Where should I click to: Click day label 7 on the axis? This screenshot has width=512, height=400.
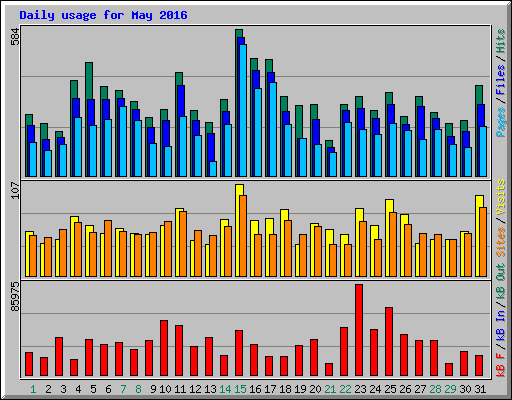[123, 389]
